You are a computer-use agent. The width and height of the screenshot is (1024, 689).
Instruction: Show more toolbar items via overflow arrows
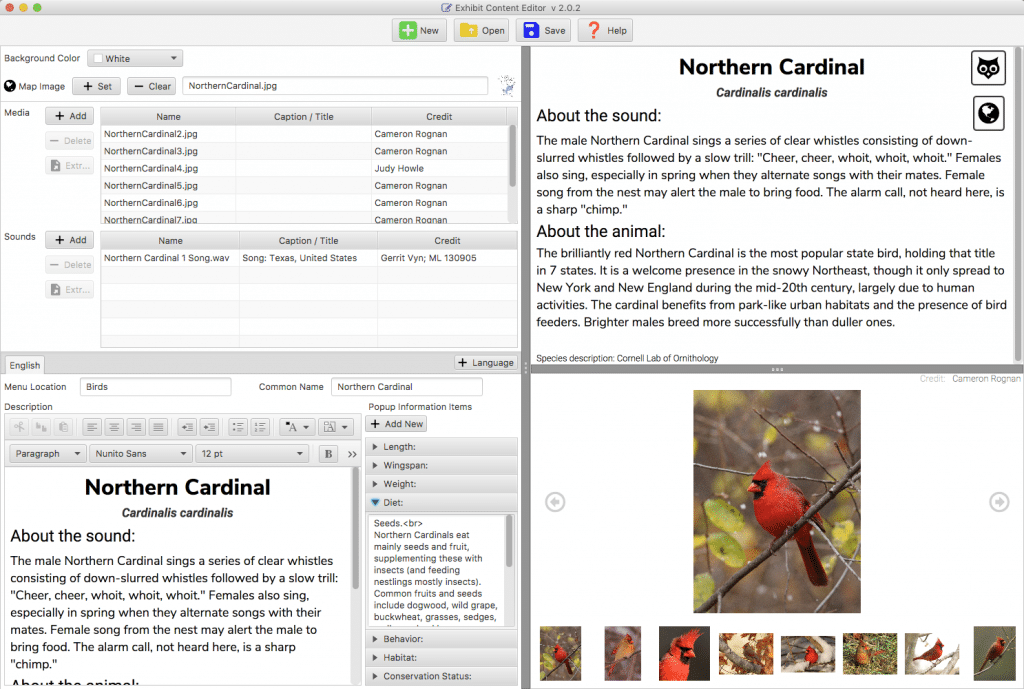pos(352,454)
